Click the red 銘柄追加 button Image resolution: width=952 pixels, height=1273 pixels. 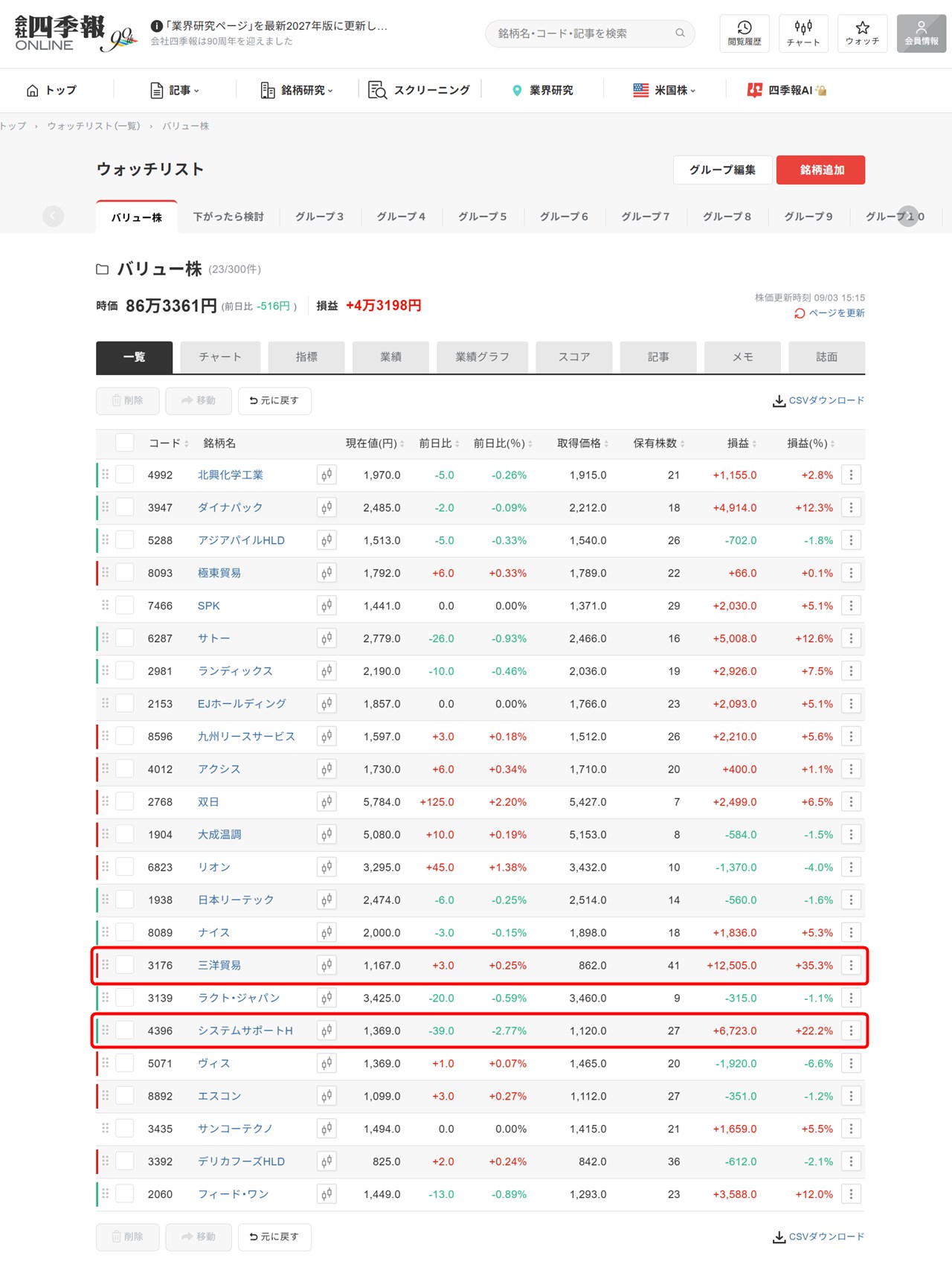[x=821, y=170]
